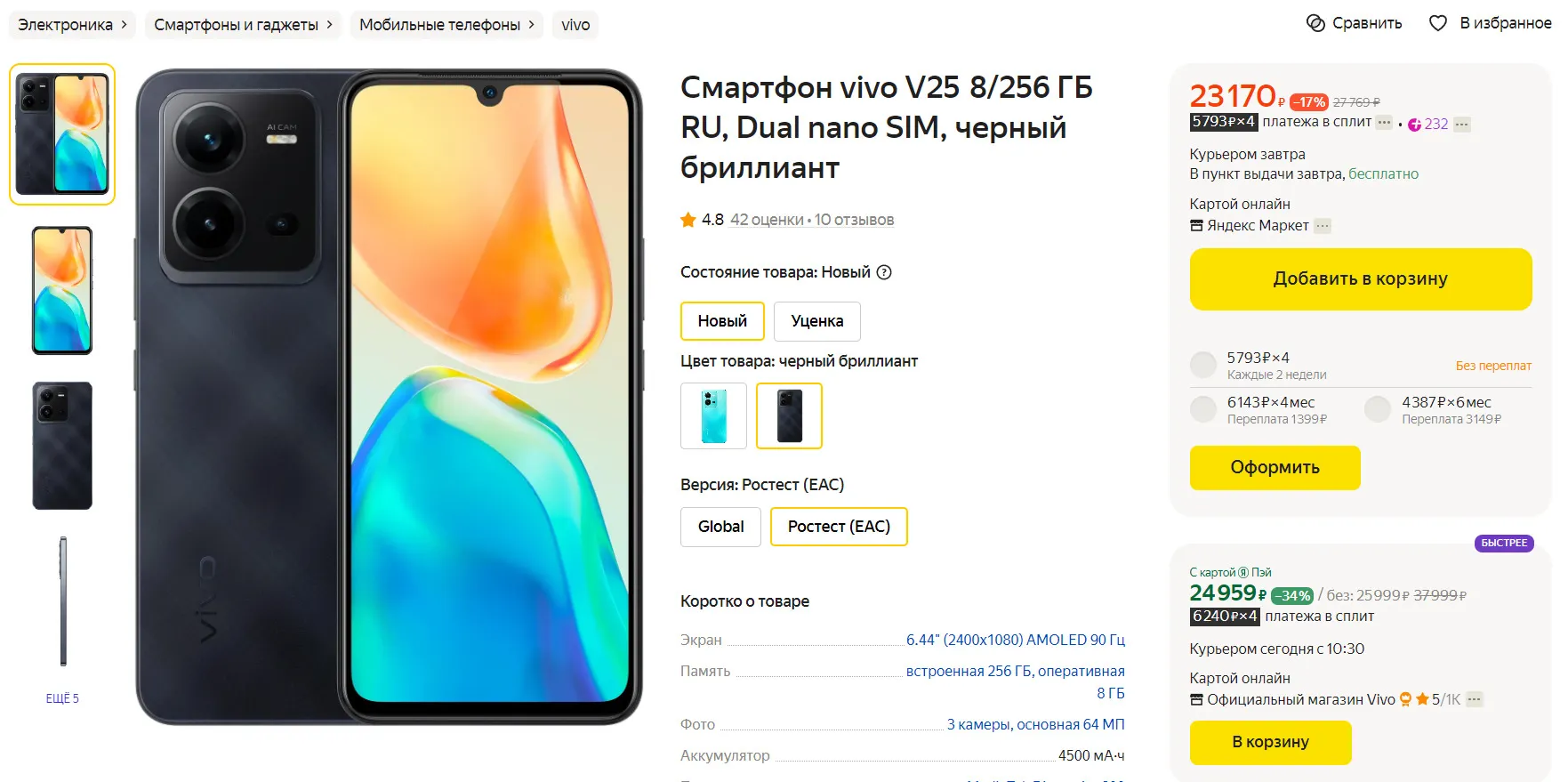1568x782 pixels.
Task: Click the Compare (Сравнить) icon
Action: (1315, 23)
